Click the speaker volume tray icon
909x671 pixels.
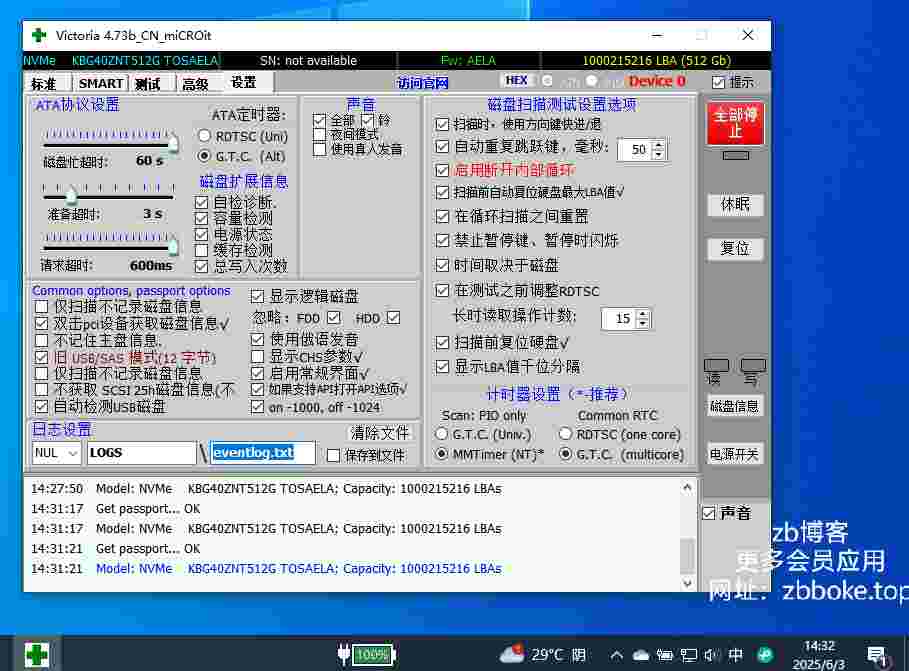point(711,655)
